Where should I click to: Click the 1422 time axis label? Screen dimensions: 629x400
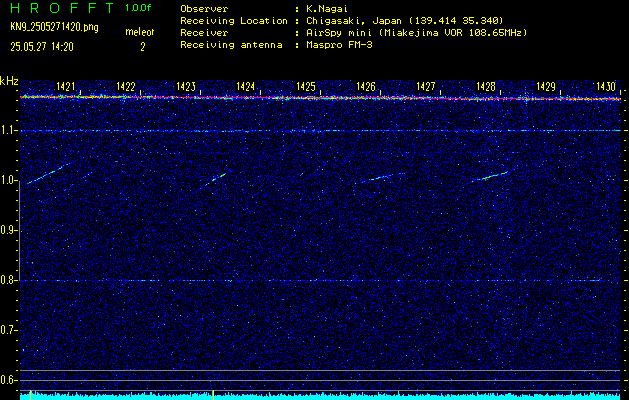coord(126,86)
